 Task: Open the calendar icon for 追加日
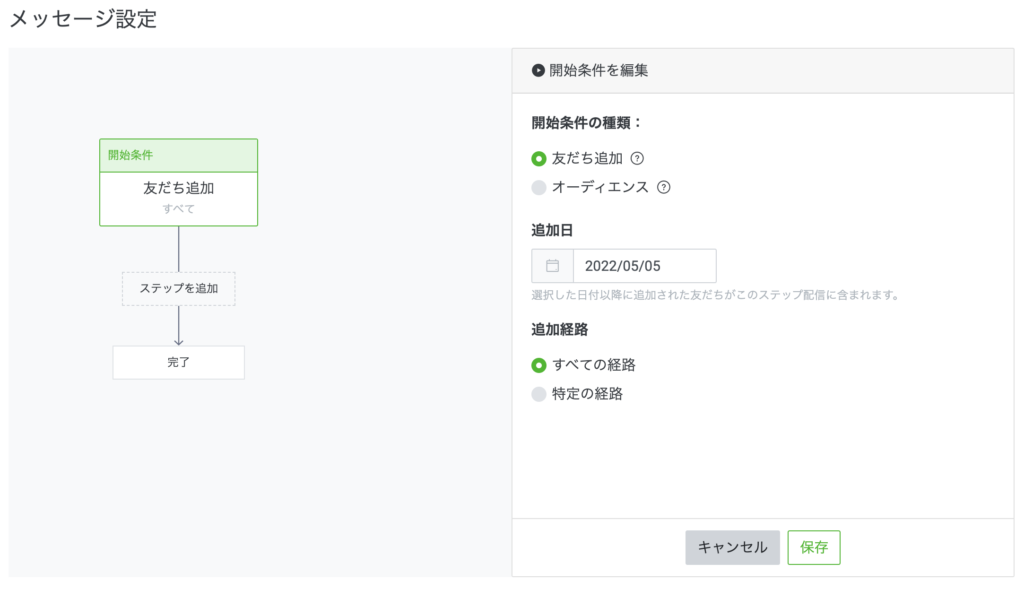(552, 266)
